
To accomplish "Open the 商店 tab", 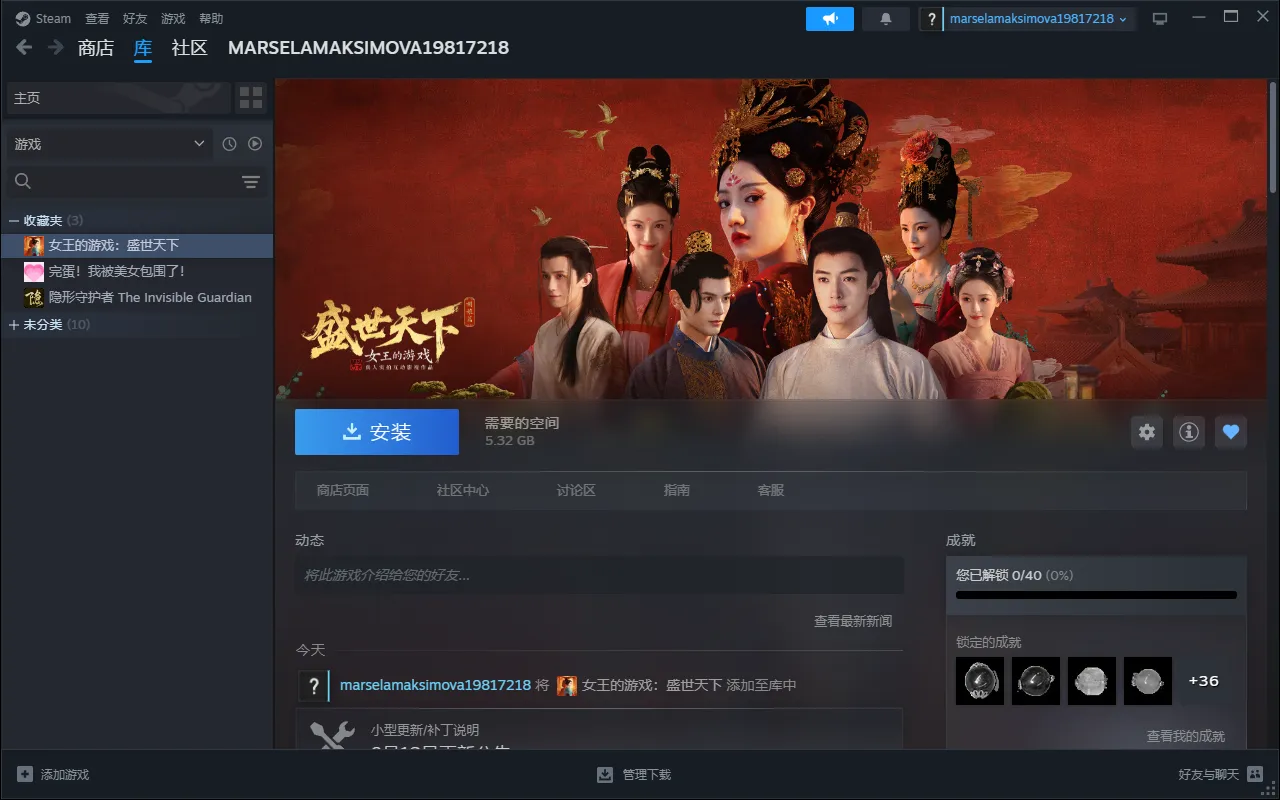I will coord(96,48).
